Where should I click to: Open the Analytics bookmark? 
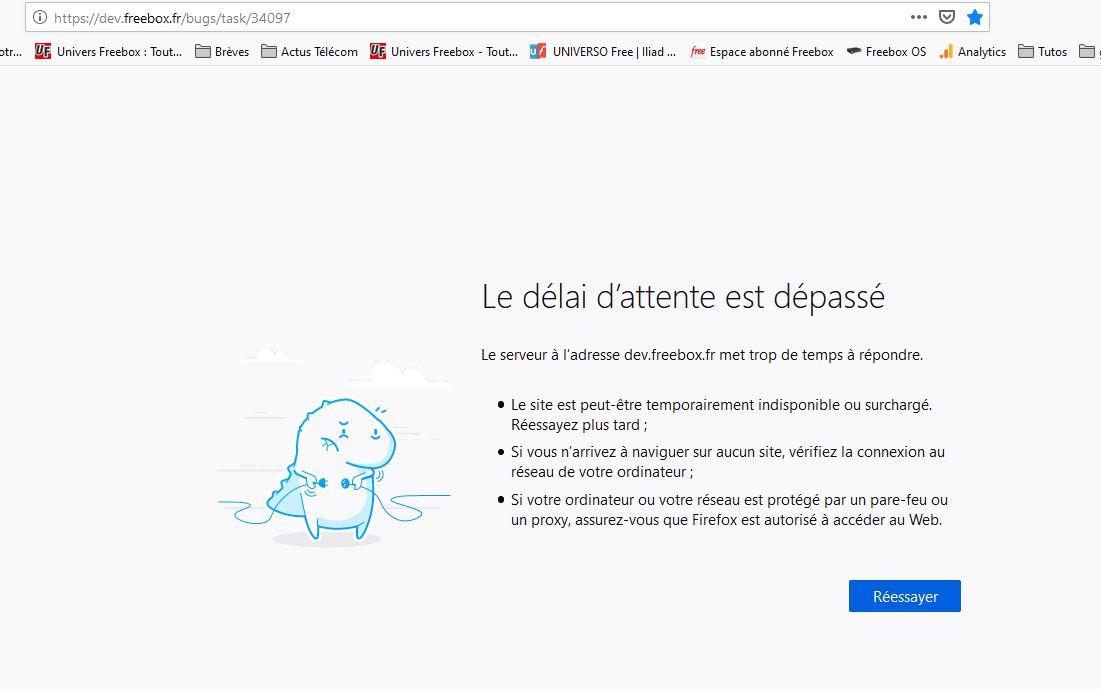coord(972,51)
